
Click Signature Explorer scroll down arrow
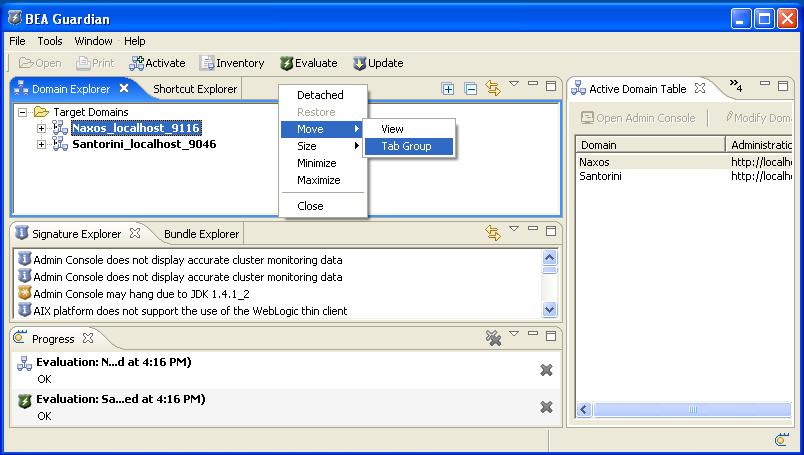pos(549,309)
